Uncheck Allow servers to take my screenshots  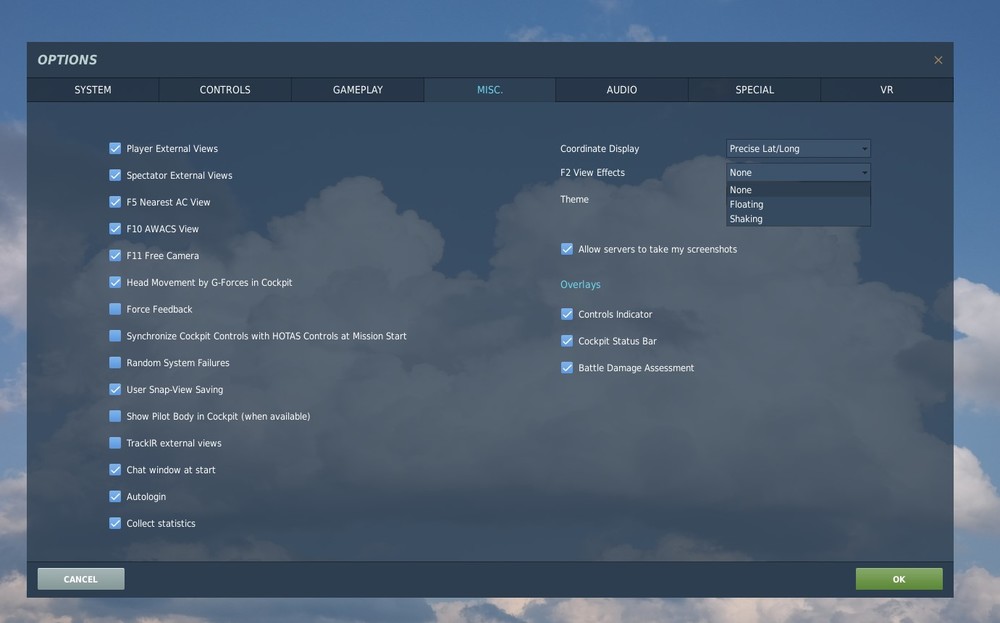click(566, 249)
